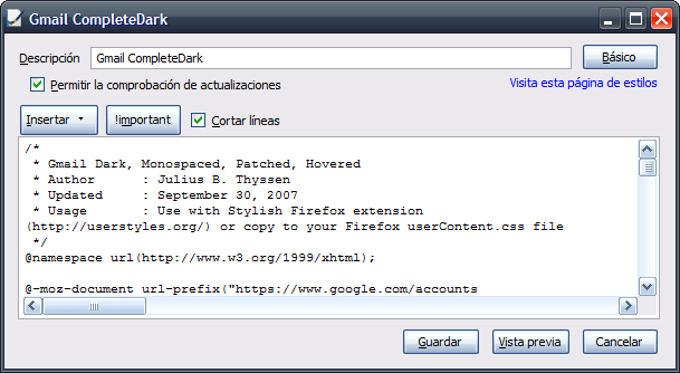Screen dimensions: 680x373
Task: Insert the !important keyword
Action: (143, 120)
